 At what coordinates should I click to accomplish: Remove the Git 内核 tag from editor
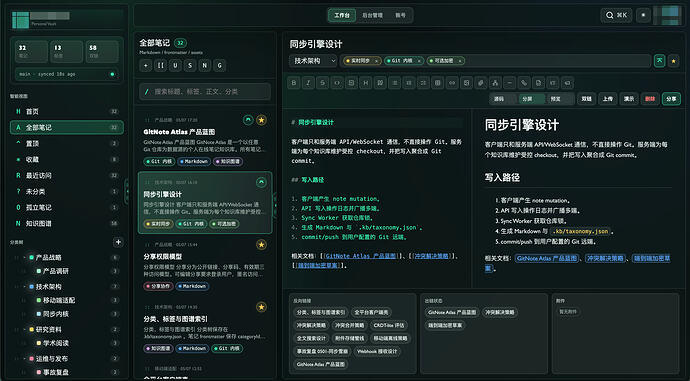419,61
